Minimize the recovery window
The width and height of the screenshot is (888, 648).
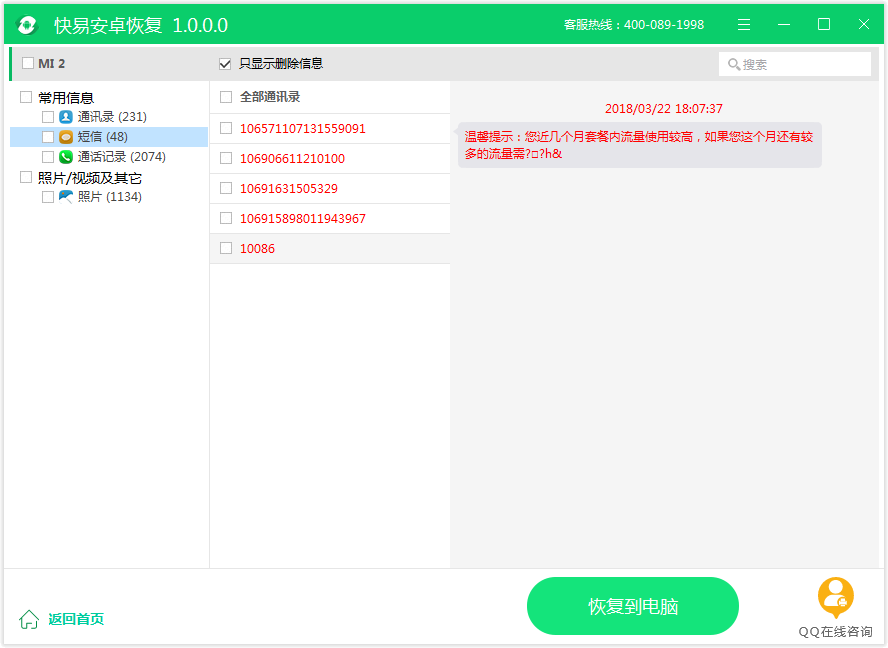pos(784,24)
